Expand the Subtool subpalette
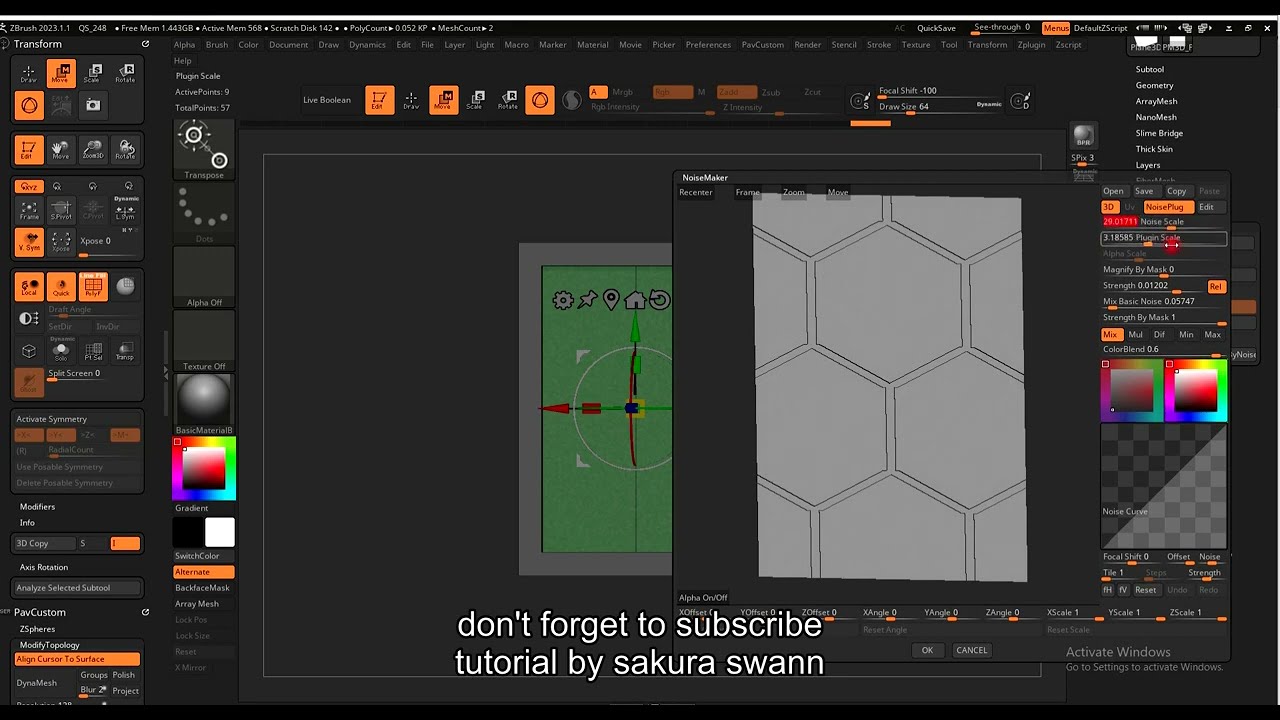Image resolution: width=1280 pixels, height=720 pixels. tap(1150, 69)
